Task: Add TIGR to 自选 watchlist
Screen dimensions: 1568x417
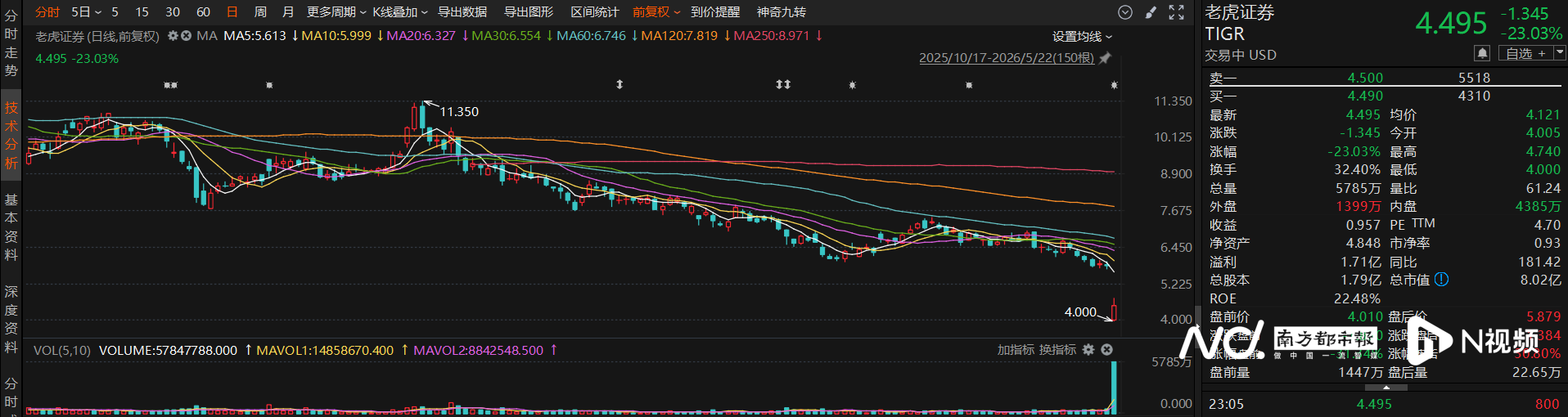Action: 1525,53
